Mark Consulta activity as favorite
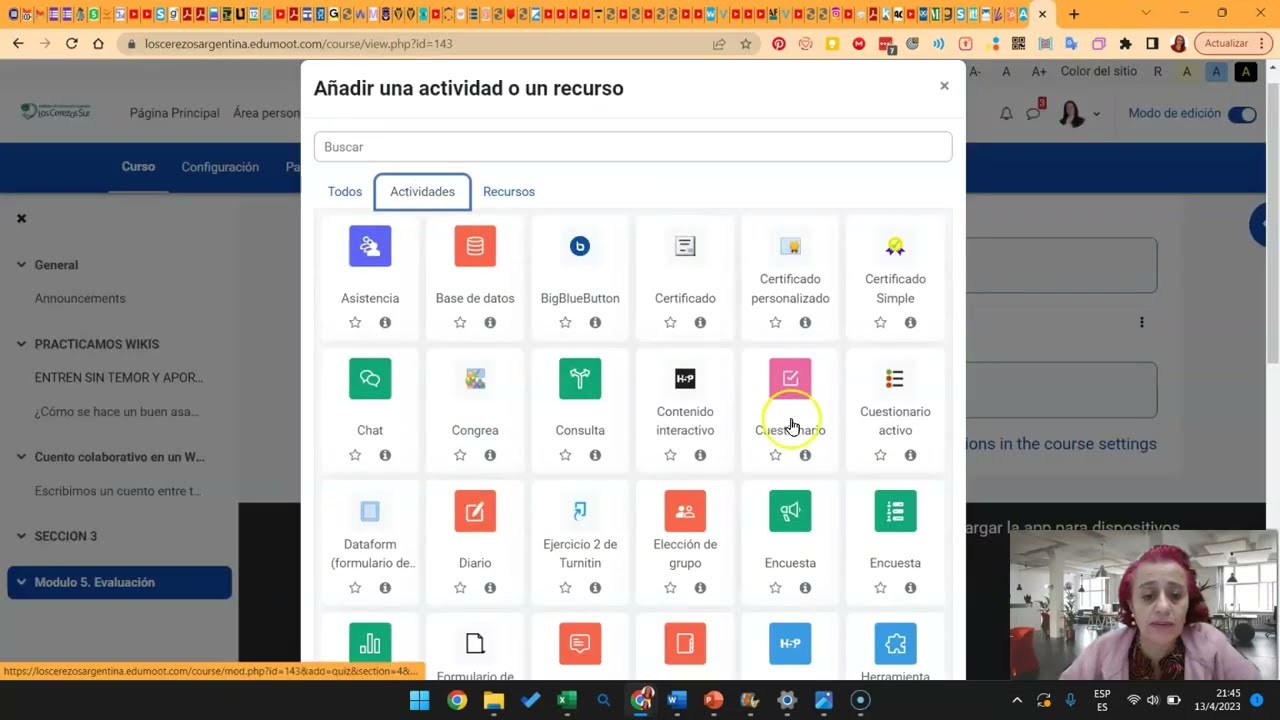 [565, 455]
